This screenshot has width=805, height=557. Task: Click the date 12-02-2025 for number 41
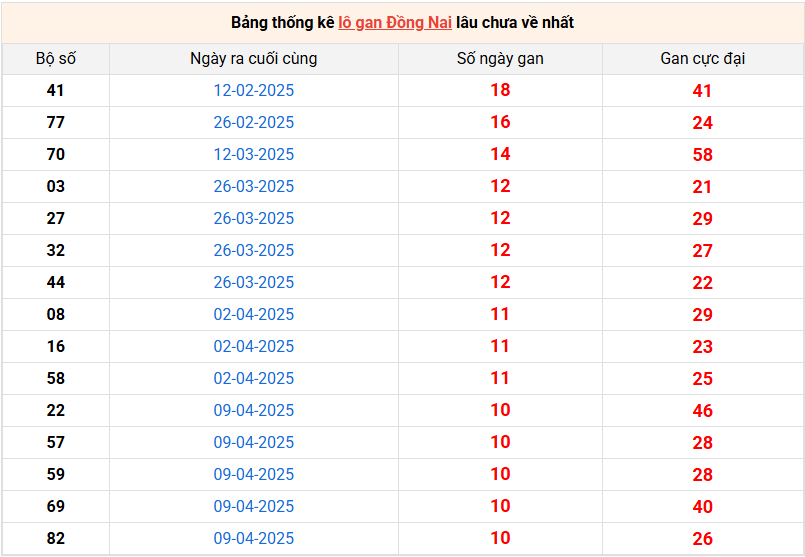254,91
